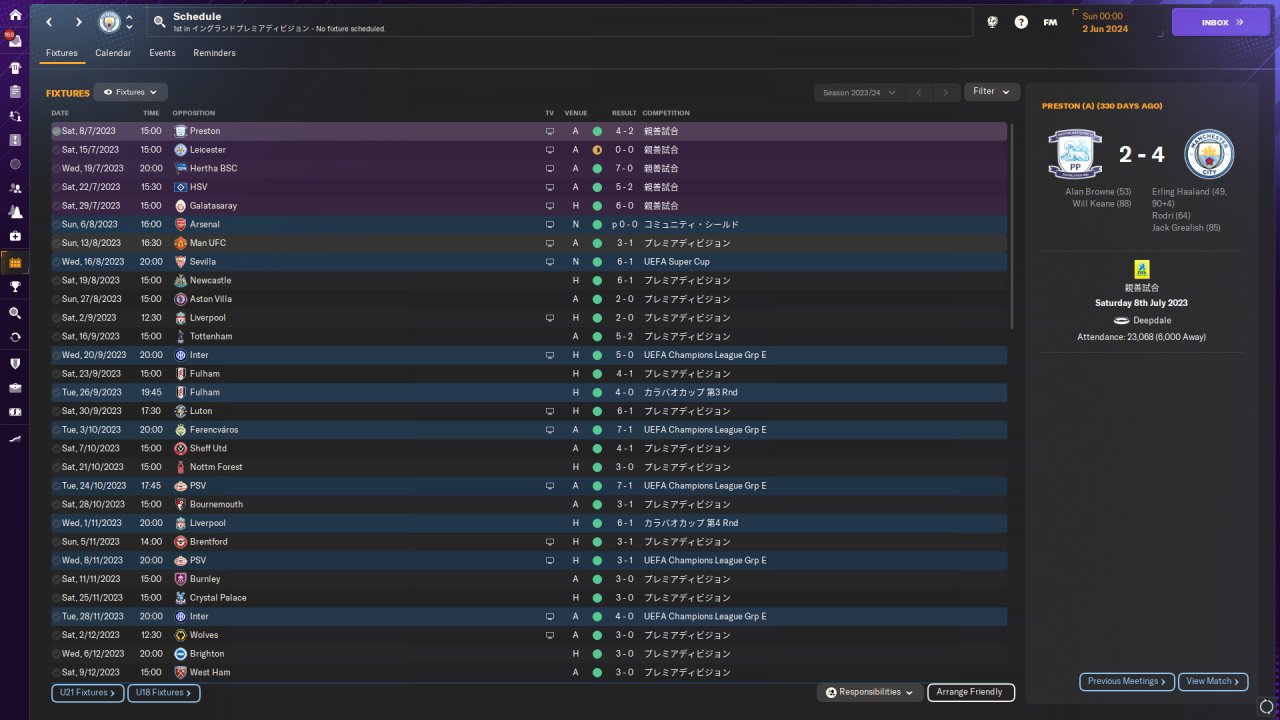Toggle the selection circle for Sat, 2/9/2023
The image size is (1280, 720).
point(56,318)
